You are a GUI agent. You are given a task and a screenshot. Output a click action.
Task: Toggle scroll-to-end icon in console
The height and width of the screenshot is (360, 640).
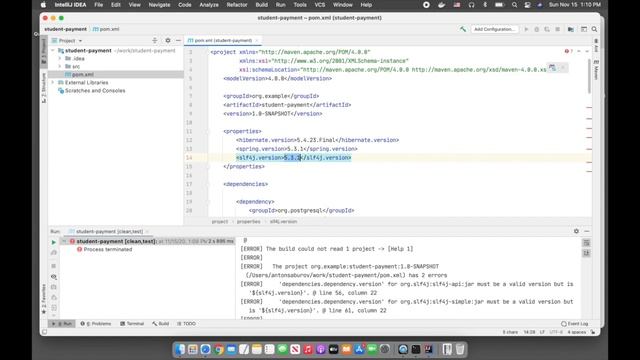tap(587, 253)
